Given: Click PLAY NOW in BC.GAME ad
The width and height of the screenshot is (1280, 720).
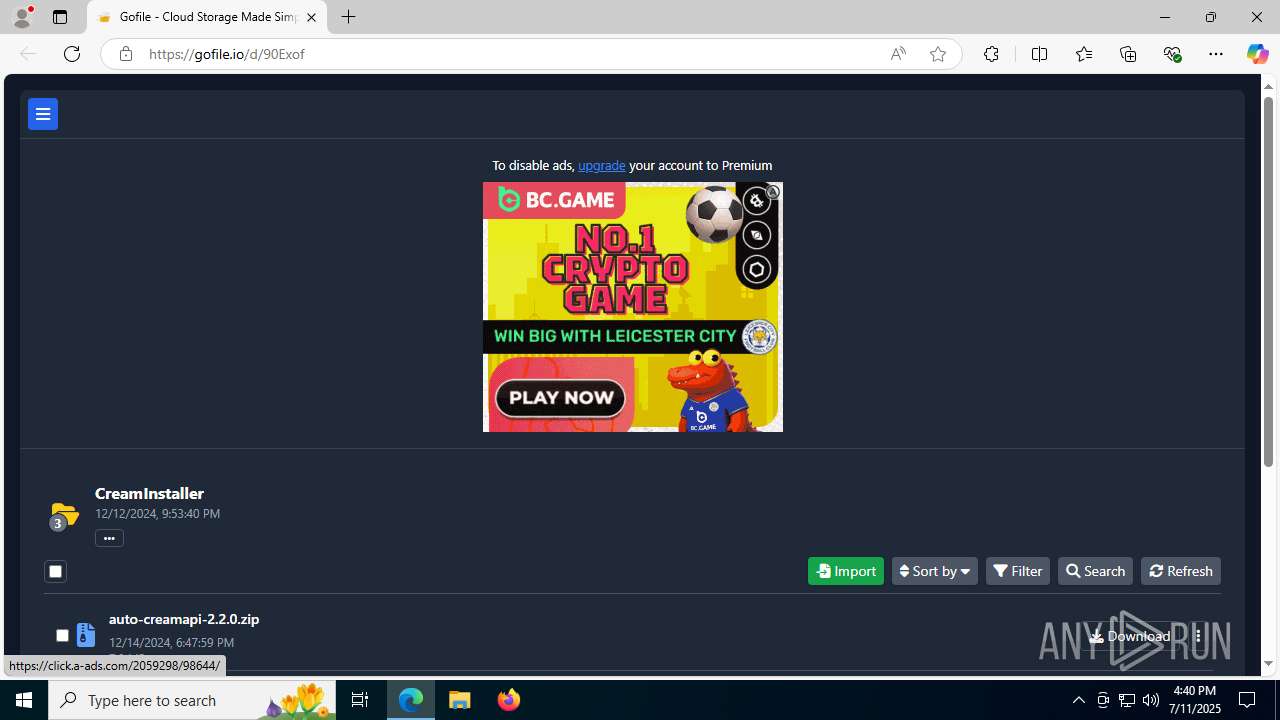Looking at the screenshot, I should coord(560,398).
